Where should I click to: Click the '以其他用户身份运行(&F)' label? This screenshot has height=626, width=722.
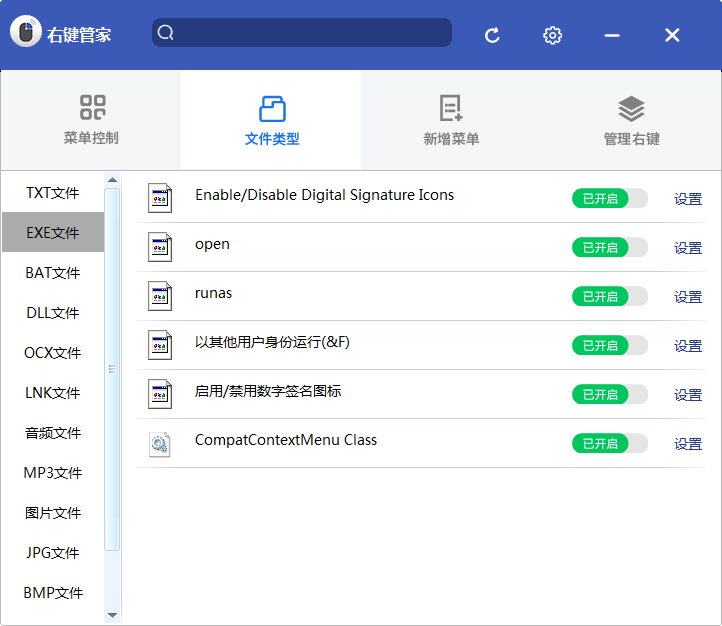click(272, 342)
